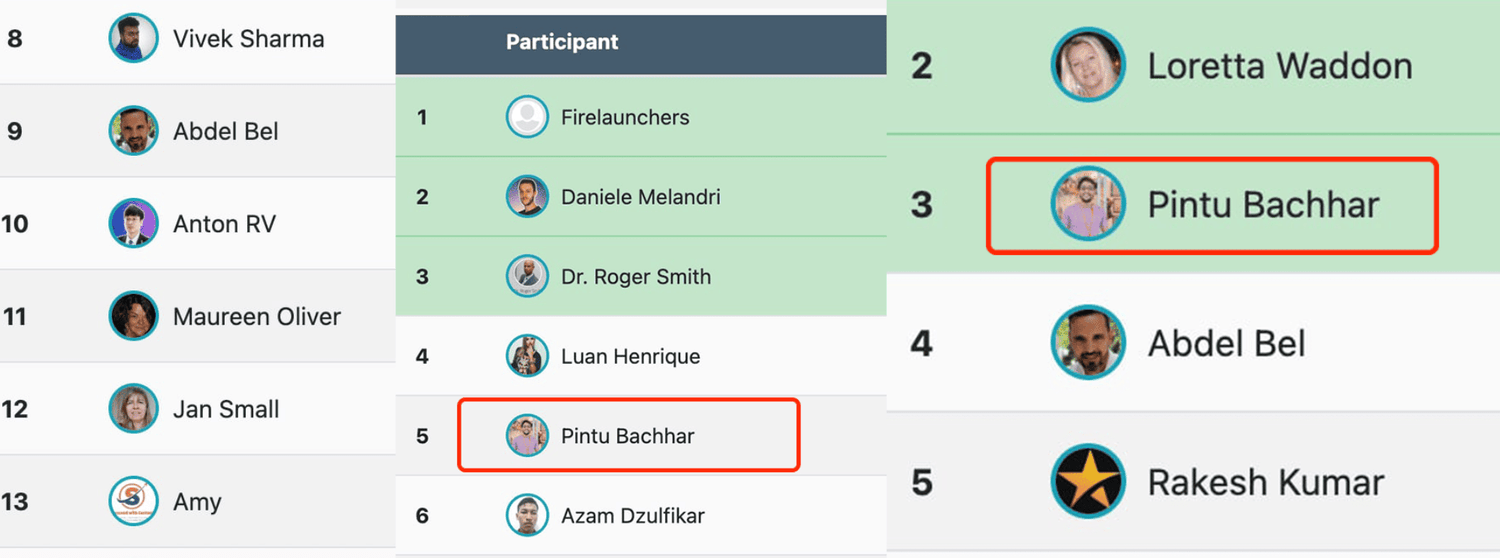Open the Abdel Bel name at rank 9
This screenshot has width=1500, height=558.
226,131
